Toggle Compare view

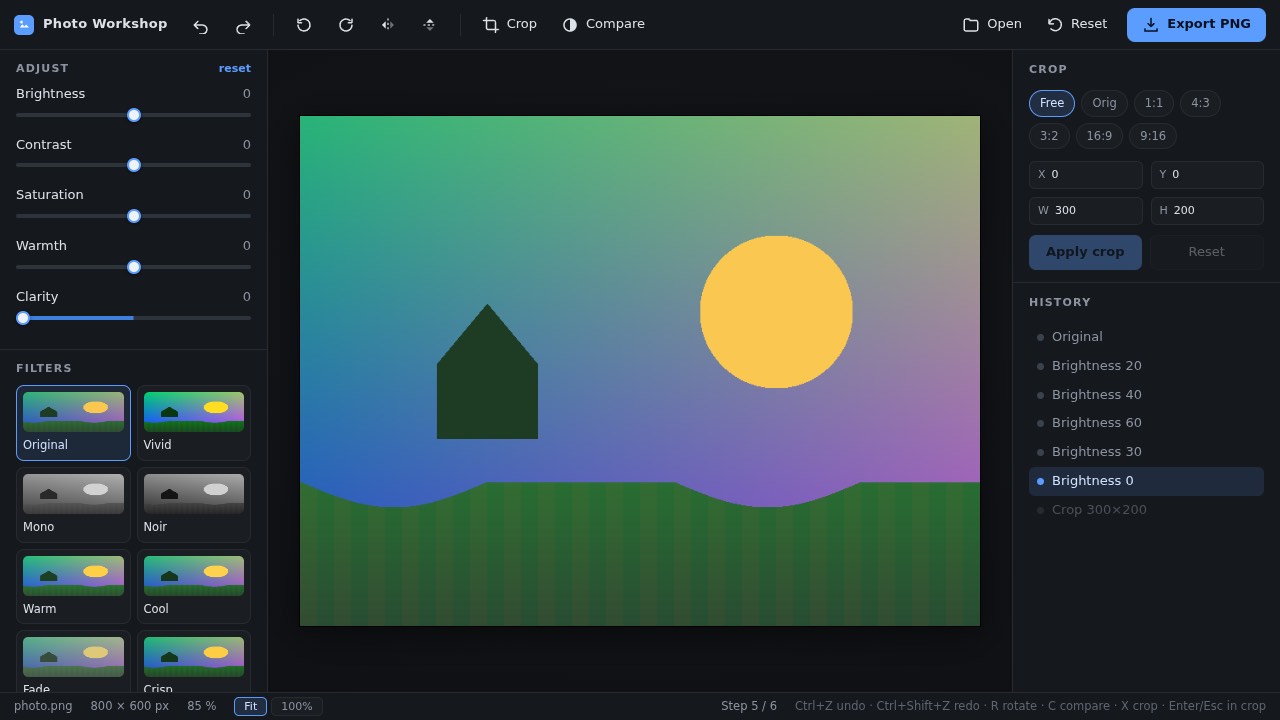[603, 25]
